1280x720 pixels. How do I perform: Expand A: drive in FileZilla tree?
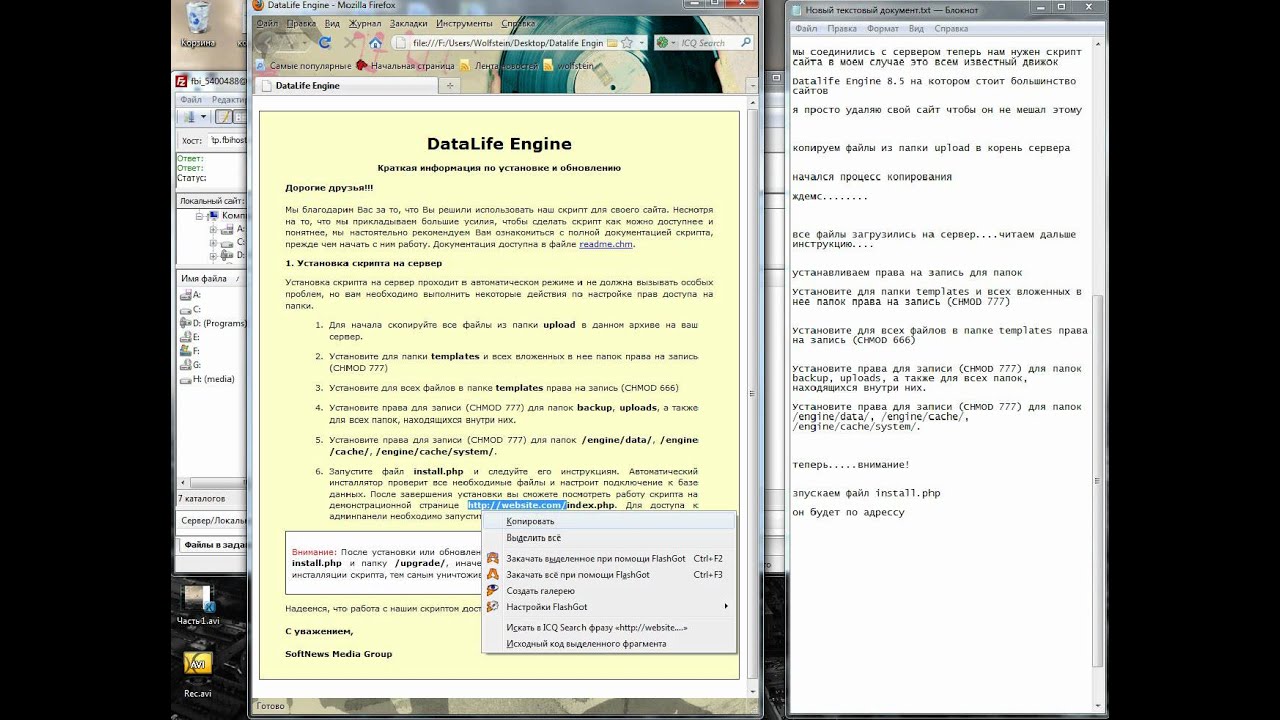click(213, 229)
